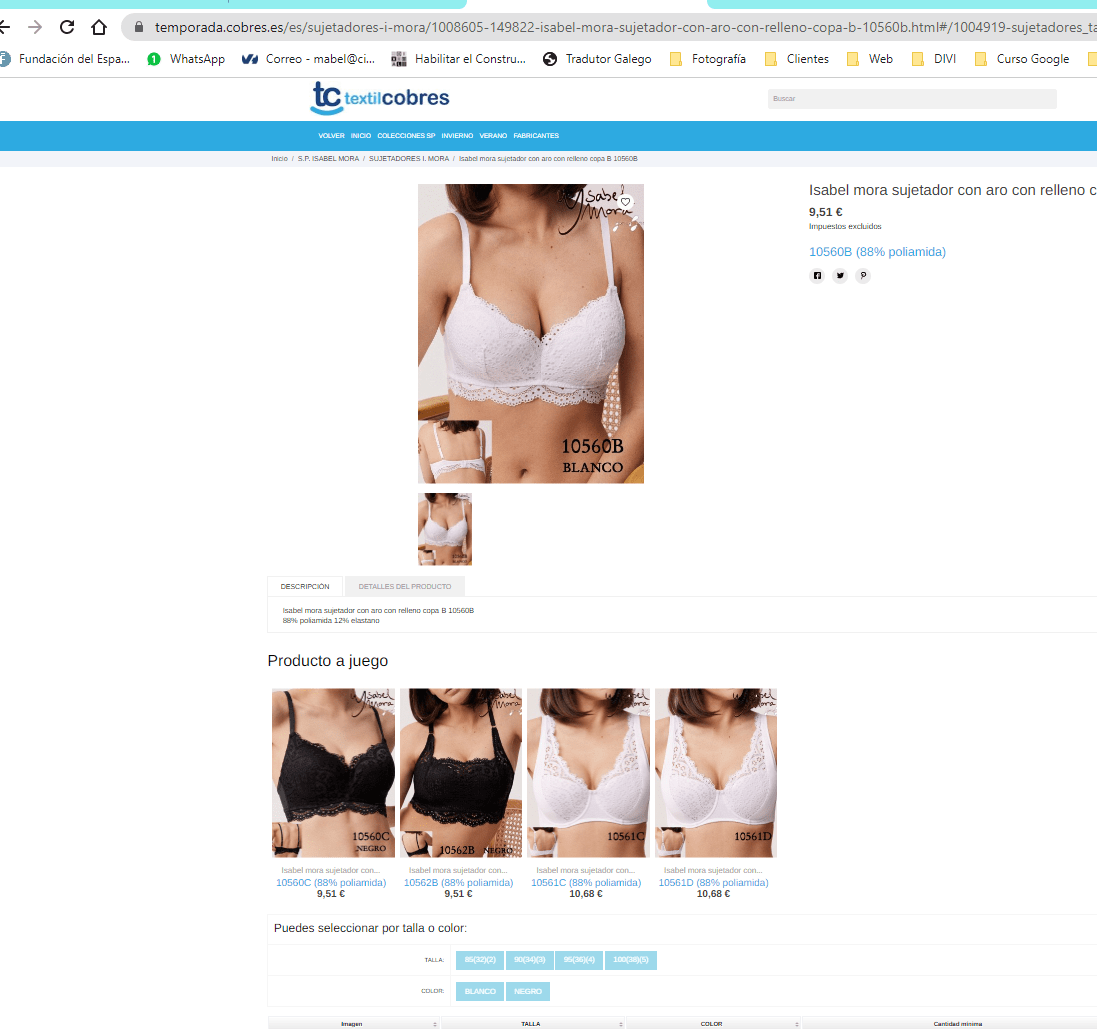
Task: Filter by BLANCO color
Action: pos(480,991)
